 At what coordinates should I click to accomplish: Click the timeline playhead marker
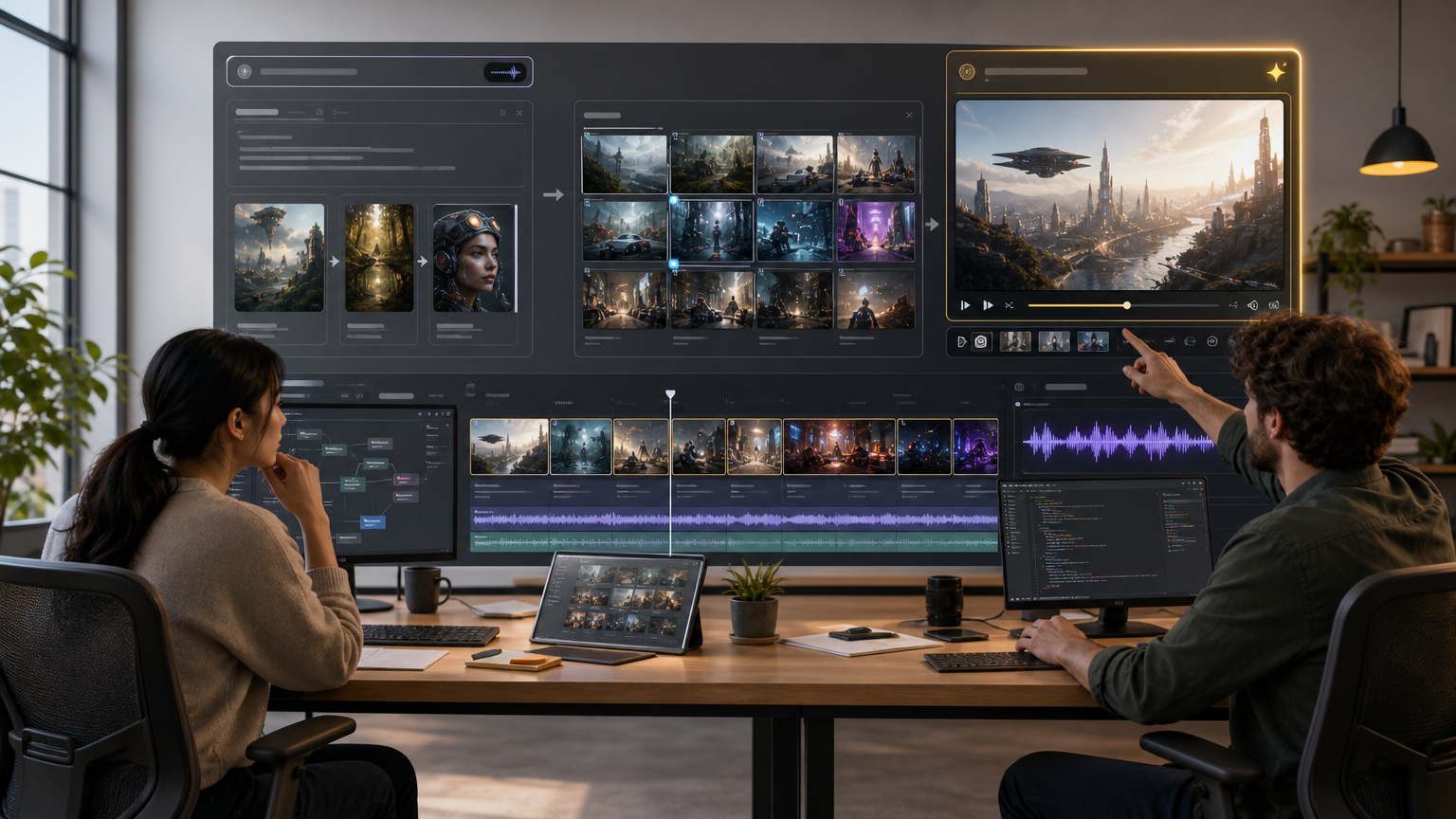coord(670,394)
